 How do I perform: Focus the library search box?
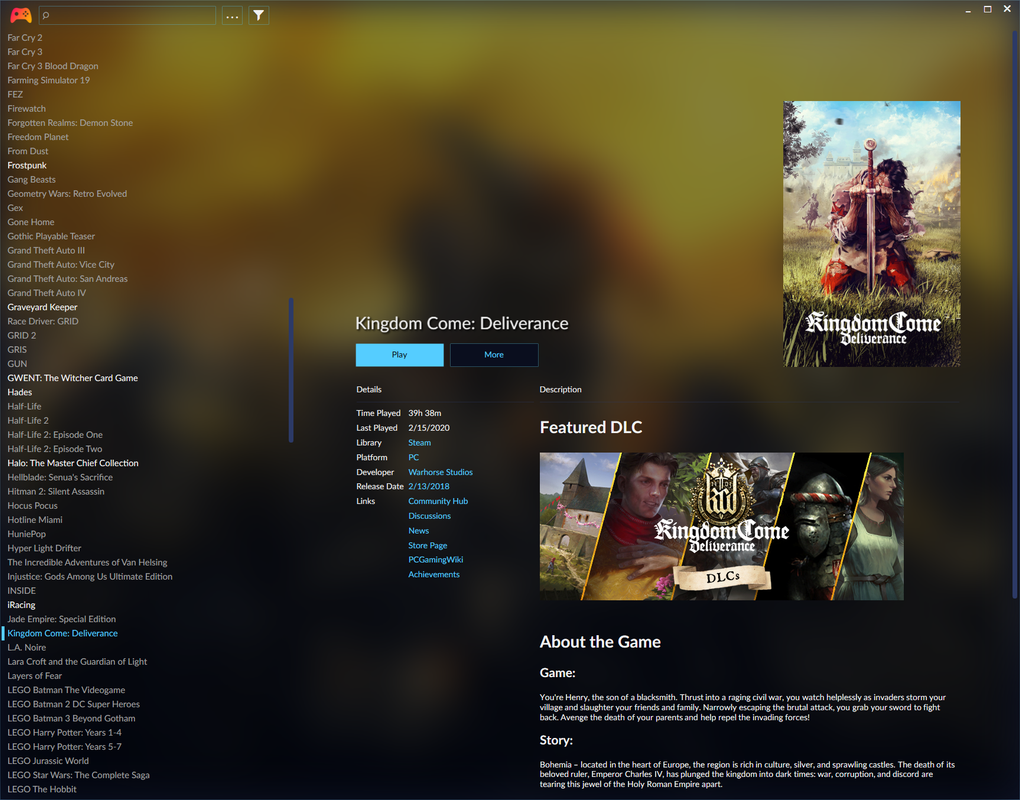(128, 16)
